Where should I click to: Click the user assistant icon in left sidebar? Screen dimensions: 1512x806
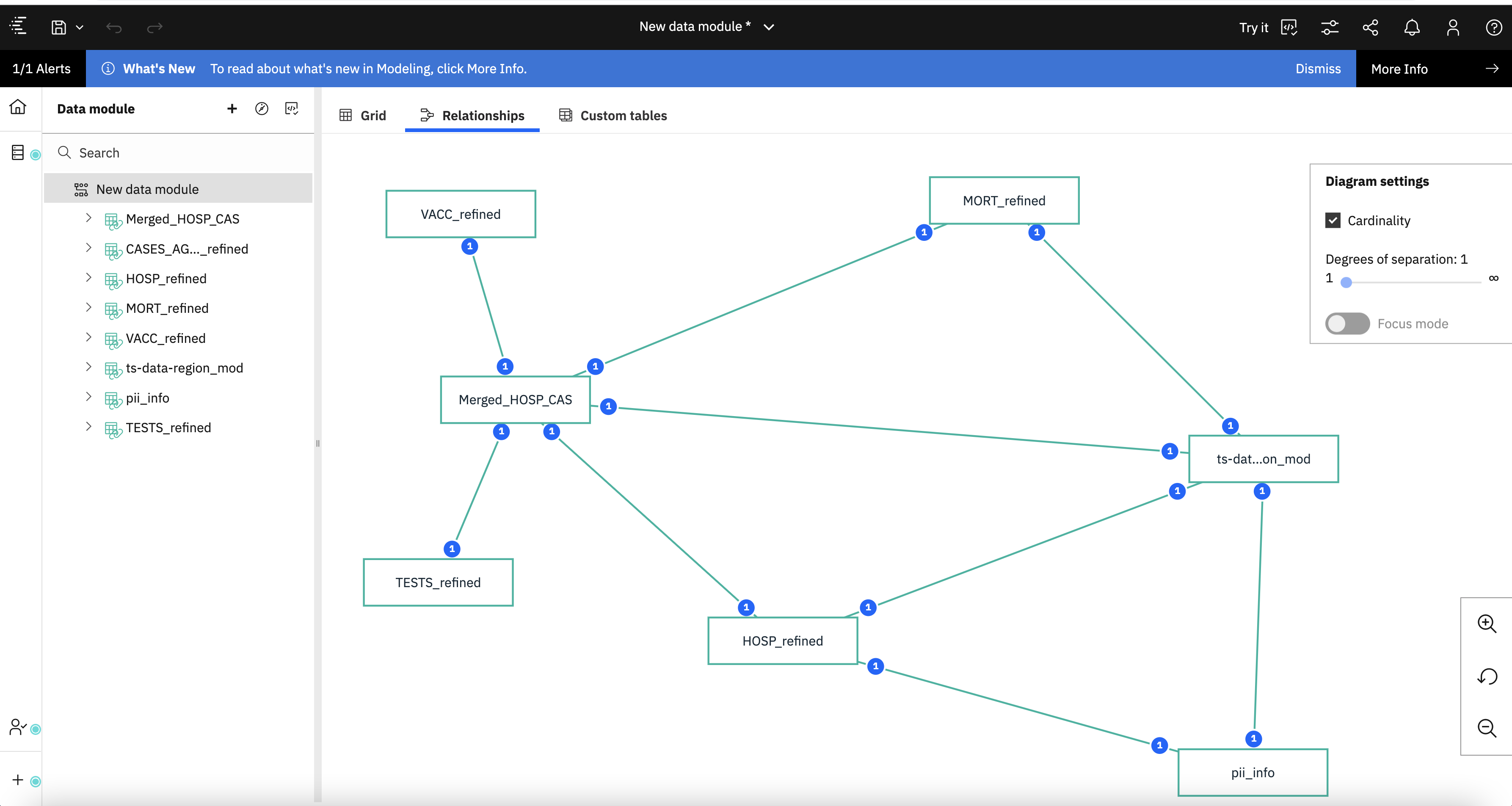point(18,727)
